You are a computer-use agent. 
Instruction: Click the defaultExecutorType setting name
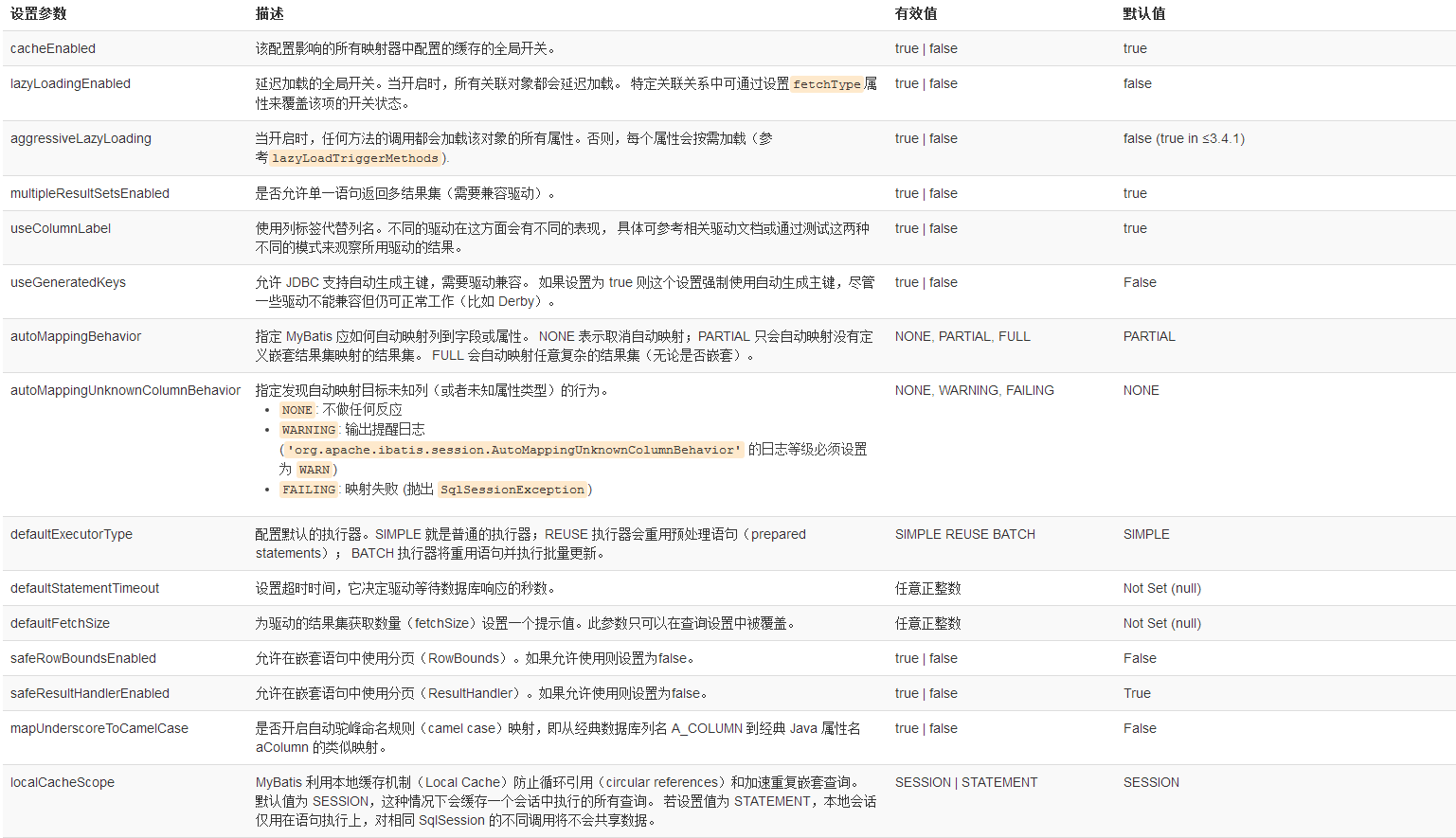71,534
